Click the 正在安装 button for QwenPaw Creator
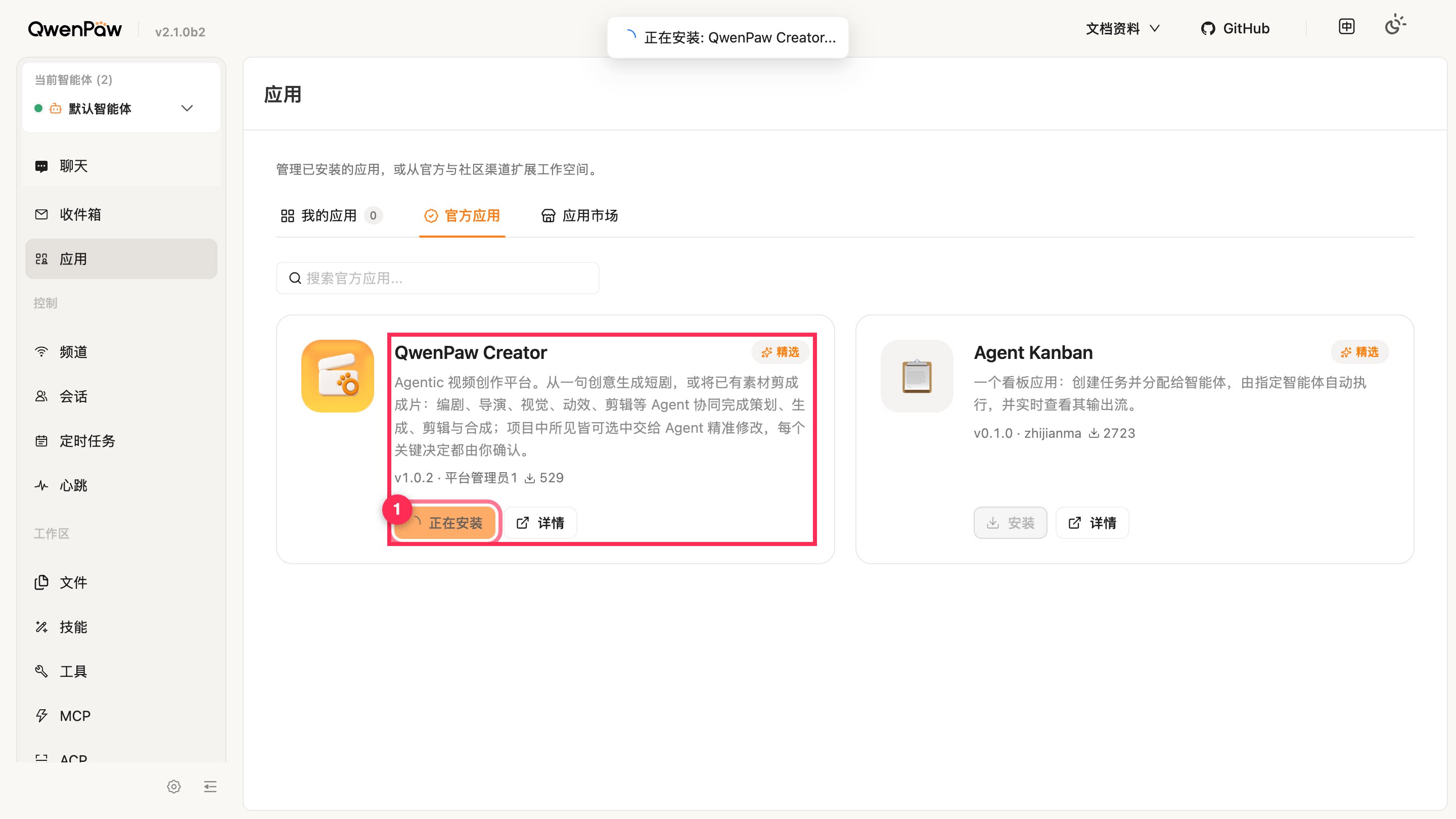This screenshot has height=819, width=1456. [445, 523]
